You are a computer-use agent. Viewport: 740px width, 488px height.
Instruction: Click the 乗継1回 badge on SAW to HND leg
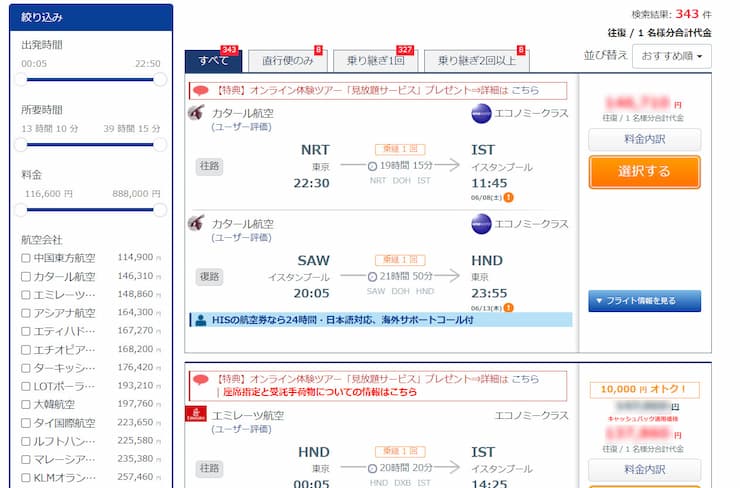tap(400, 260)
